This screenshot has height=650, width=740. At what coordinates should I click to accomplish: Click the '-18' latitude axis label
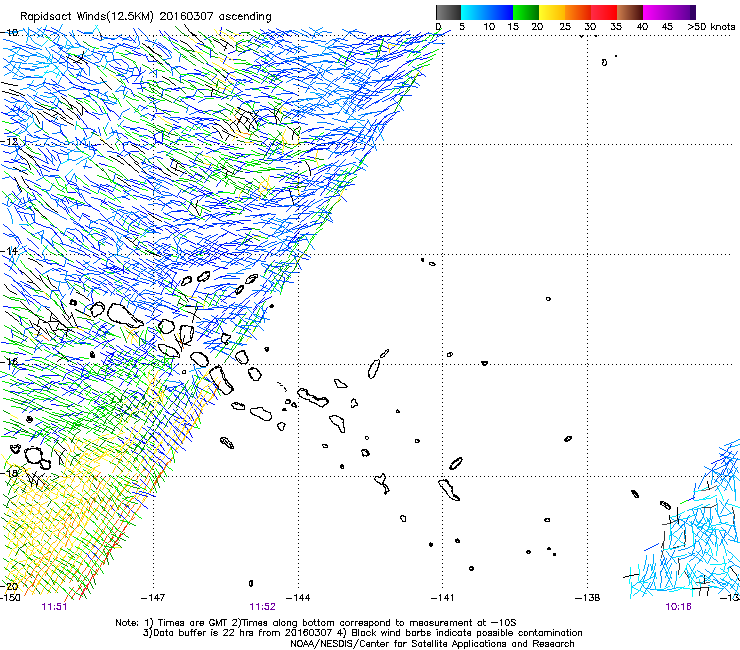[x=9, y=473]
